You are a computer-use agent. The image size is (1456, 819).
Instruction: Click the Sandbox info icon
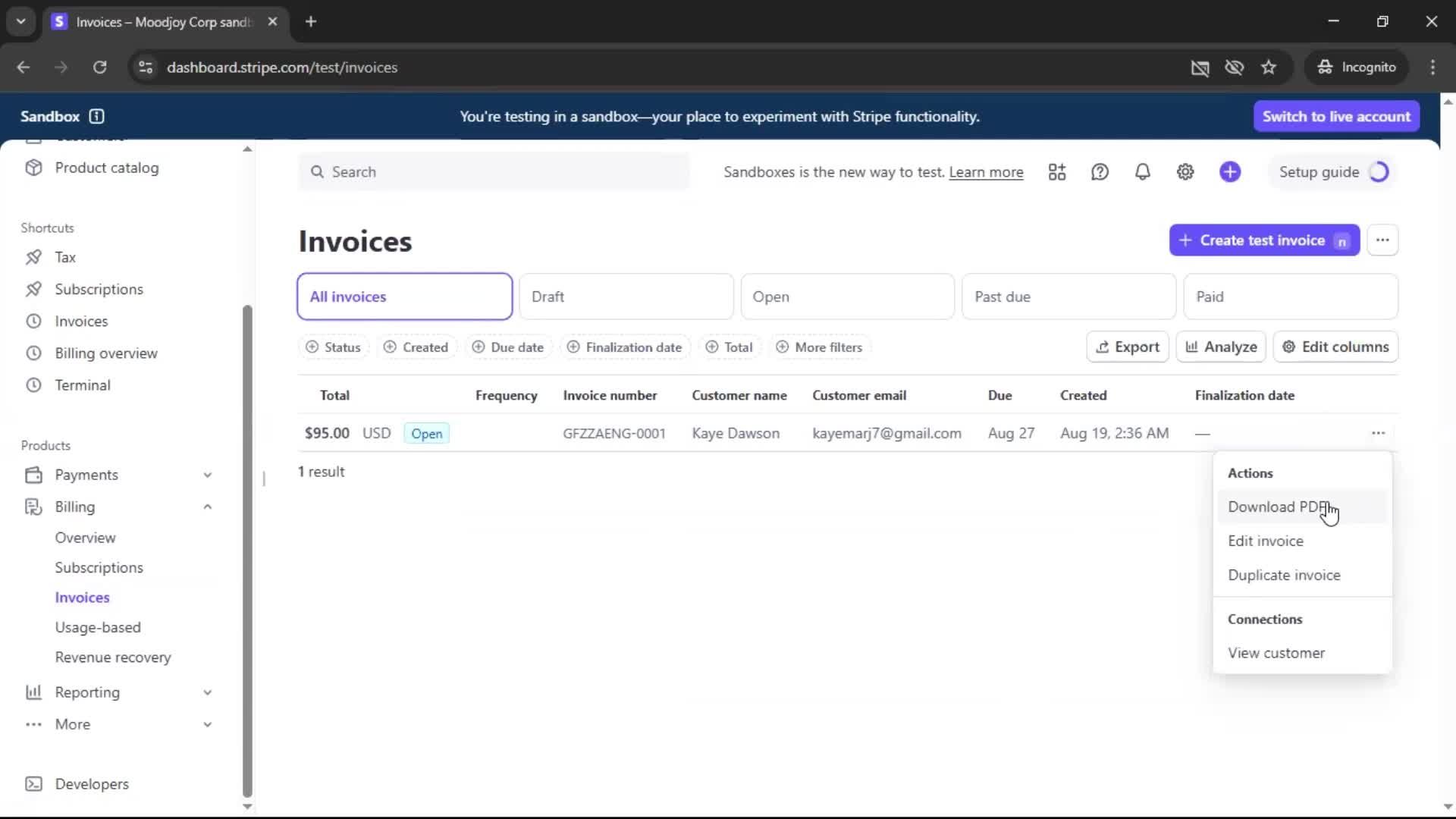click(x=96, y=116)
